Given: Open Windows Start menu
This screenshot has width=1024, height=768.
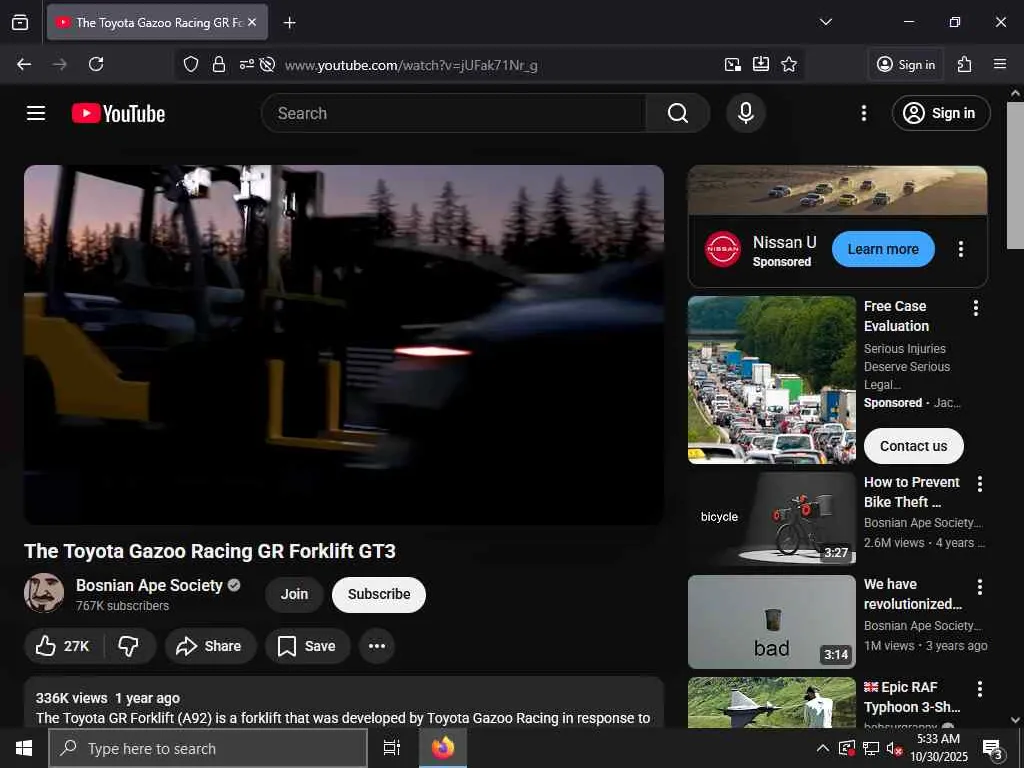Looking at the screenshot, I should pos(24,748).
